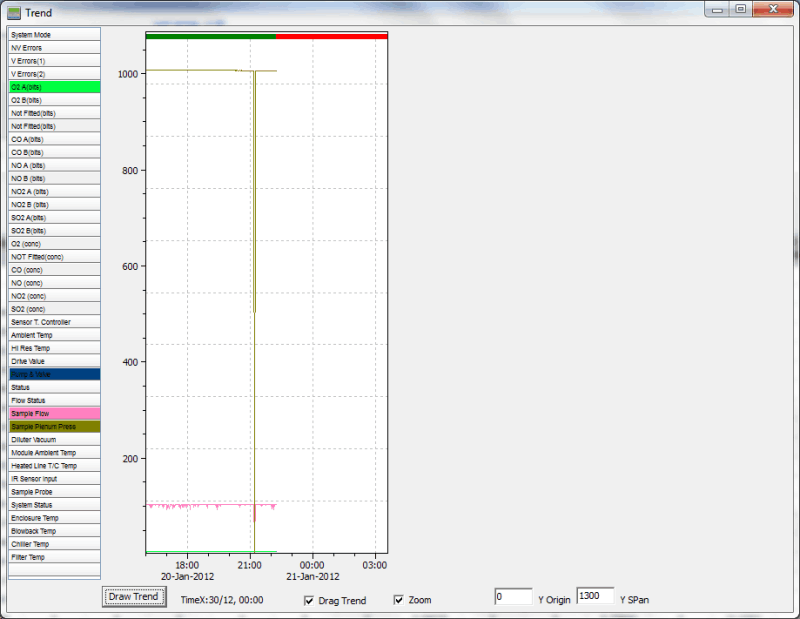Select the NO2 (conc) parameter
800x619 pixels.
pyautogui.click(x=54, y=296)
